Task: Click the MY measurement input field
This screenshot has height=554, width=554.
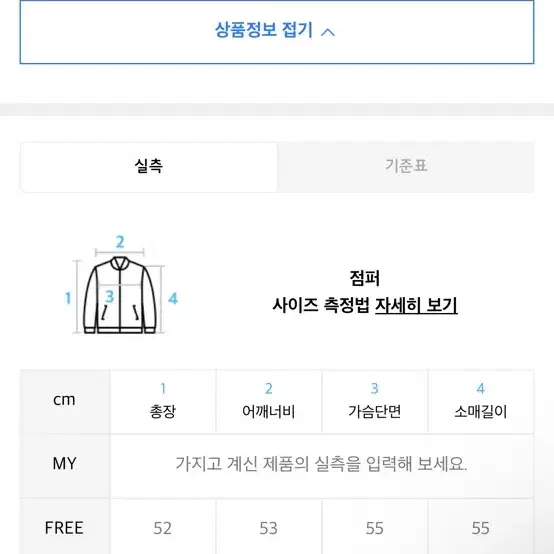Action: pos(322,464)
